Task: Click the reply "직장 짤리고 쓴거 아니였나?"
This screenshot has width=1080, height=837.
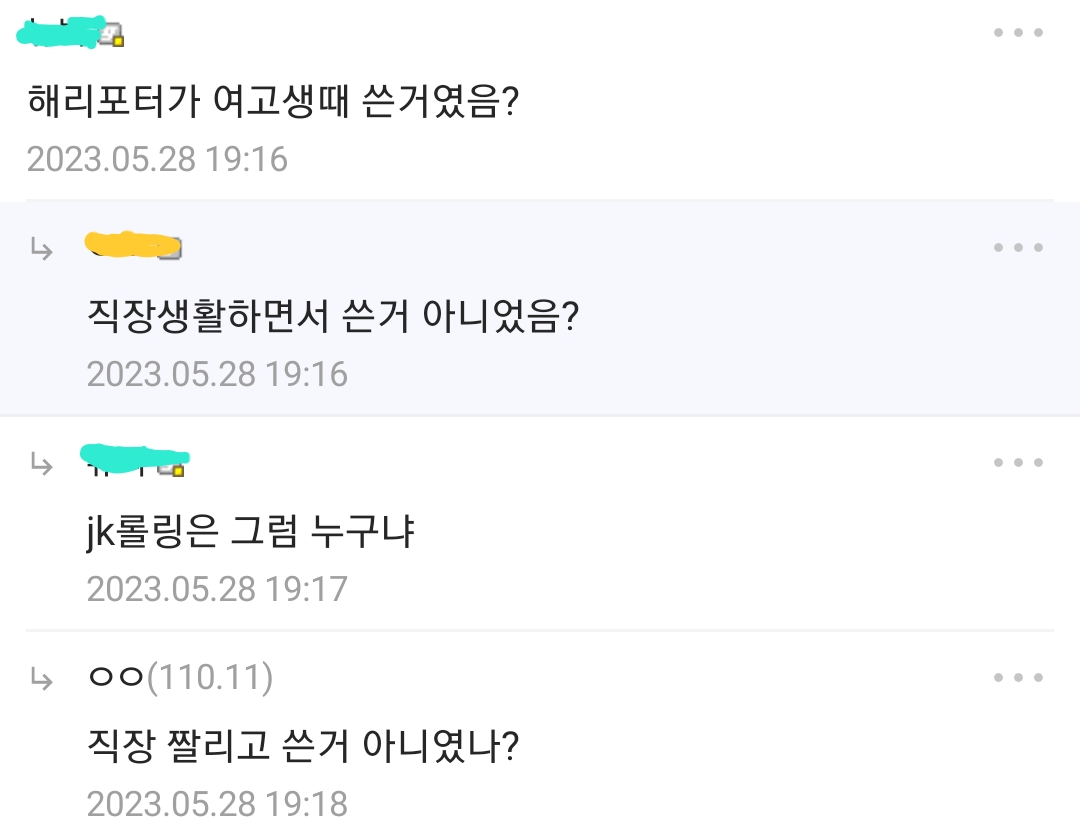Action: pos(303,746)
